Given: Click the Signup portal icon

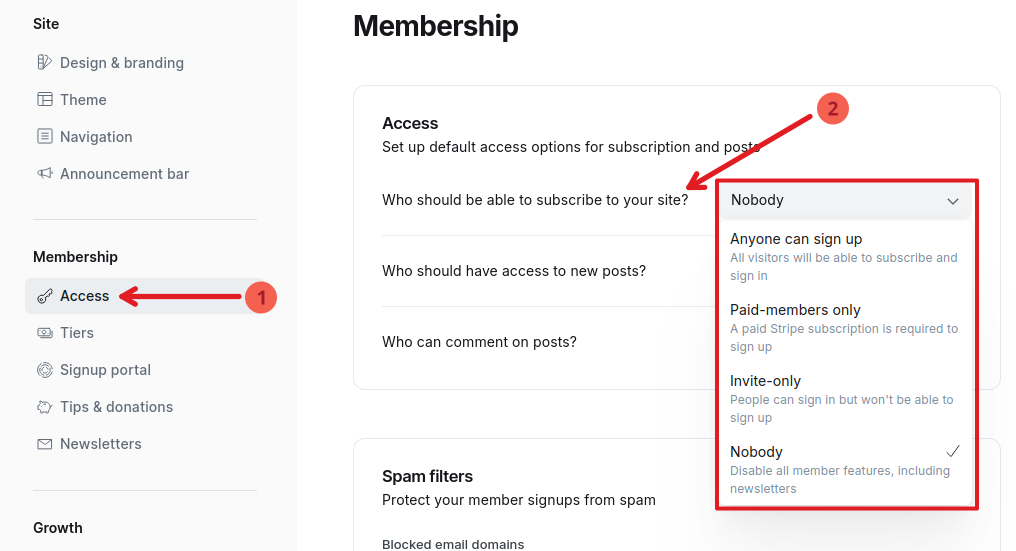Looking at the screenshot, I should click(44, 370).
